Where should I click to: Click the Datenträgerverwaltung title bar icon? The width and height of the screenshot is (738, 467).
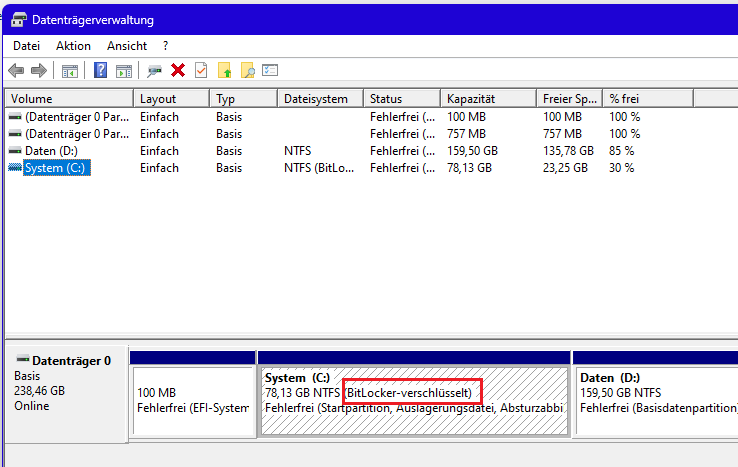pos(19,20)
